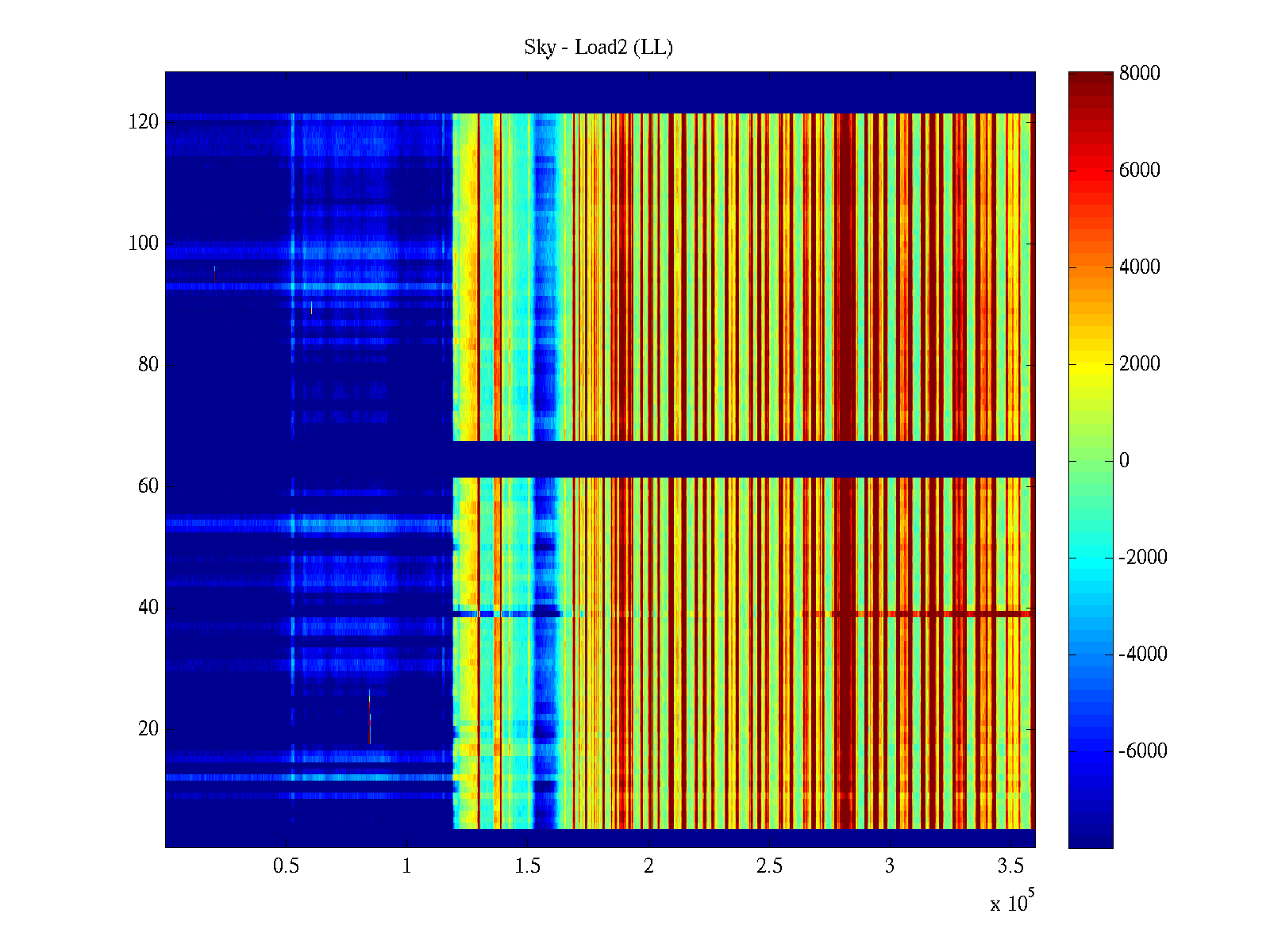Select the y-axis tick label 100
1270x952 pixels.
point(144,244)
